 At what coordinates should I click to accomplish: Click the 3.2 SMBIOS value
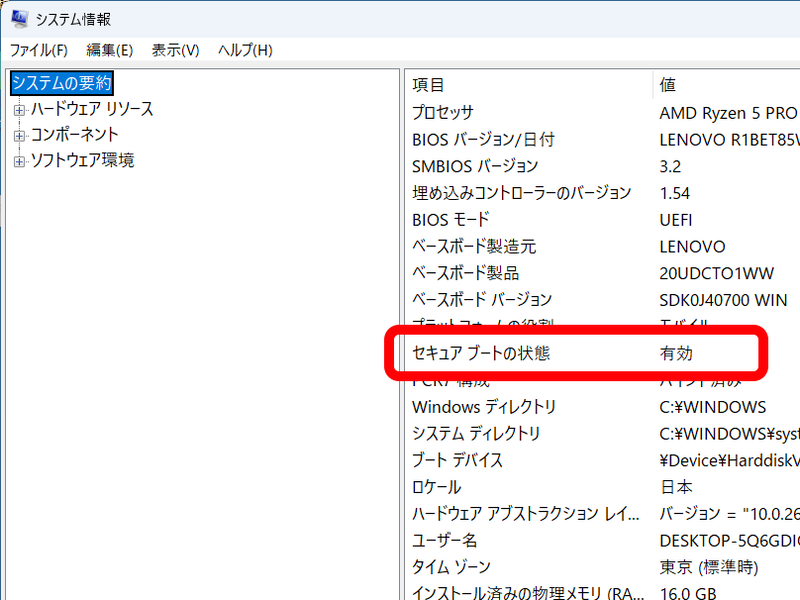coord(670,166)
